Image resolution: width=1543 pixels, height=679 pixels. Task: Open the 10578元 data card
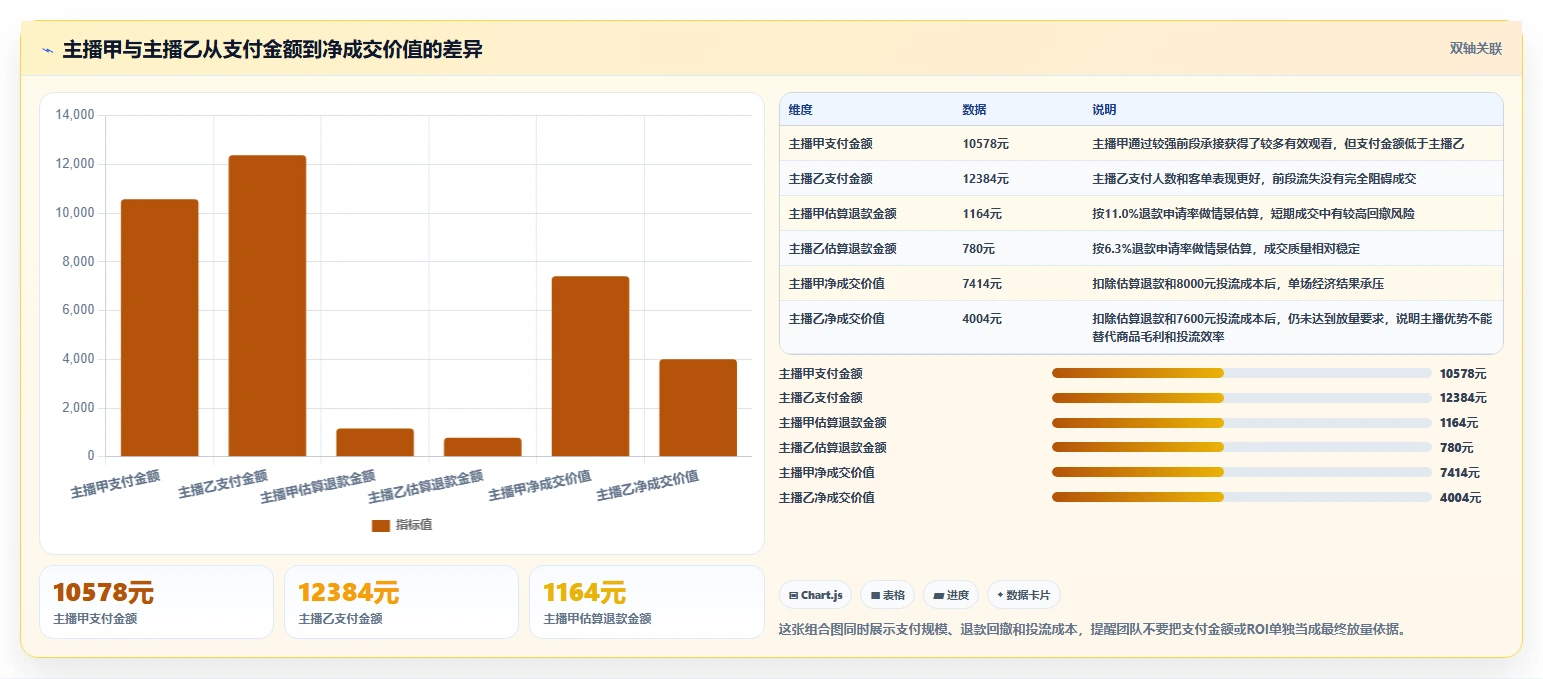(x=156, y=602)
